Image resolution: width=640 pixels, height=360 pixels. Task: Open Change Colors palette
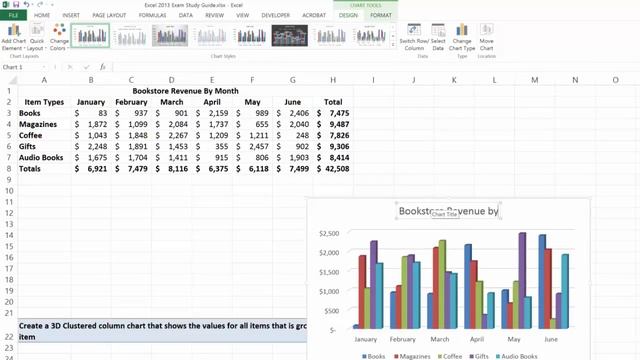pyautogui.click(x=59, y=37)
